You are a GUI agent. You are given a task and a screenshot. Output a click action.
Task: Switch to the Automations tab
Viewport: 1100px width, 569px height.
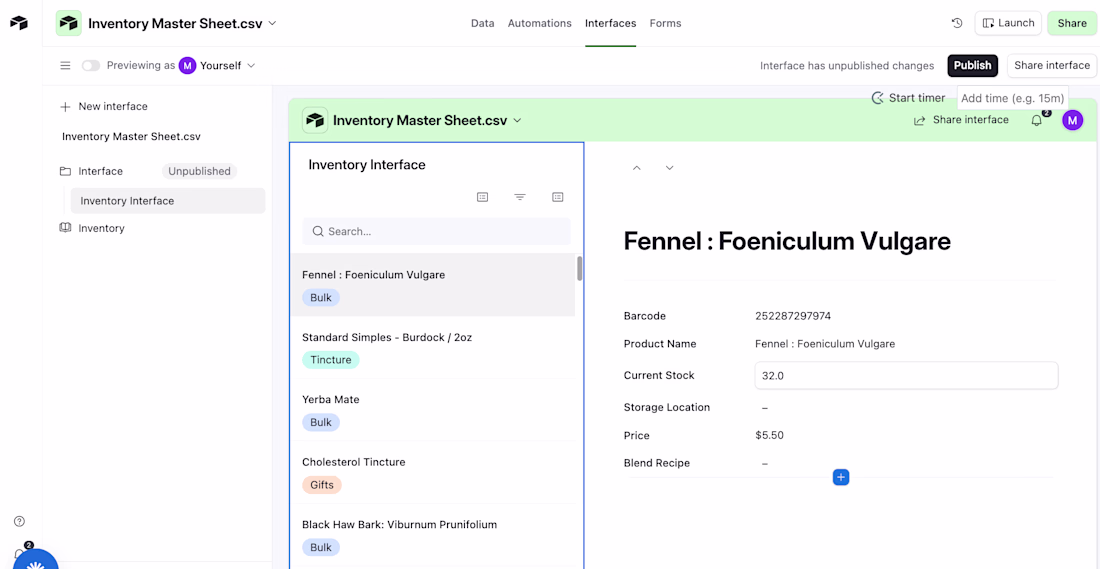click(539, 23)
